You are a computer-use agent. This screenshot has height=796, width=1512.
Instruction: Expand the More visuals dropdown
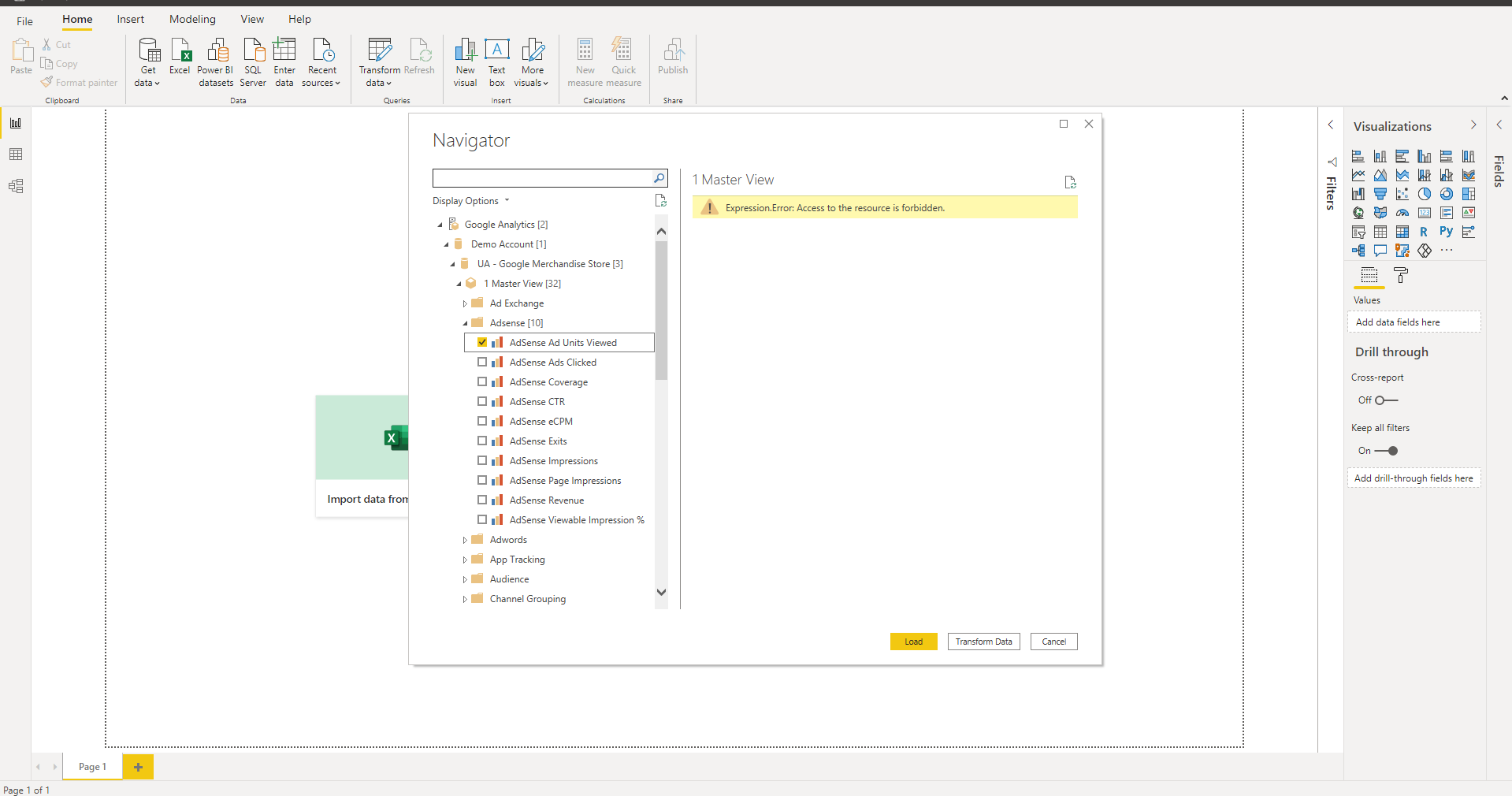pyautogui.click(x=532, y=61)
